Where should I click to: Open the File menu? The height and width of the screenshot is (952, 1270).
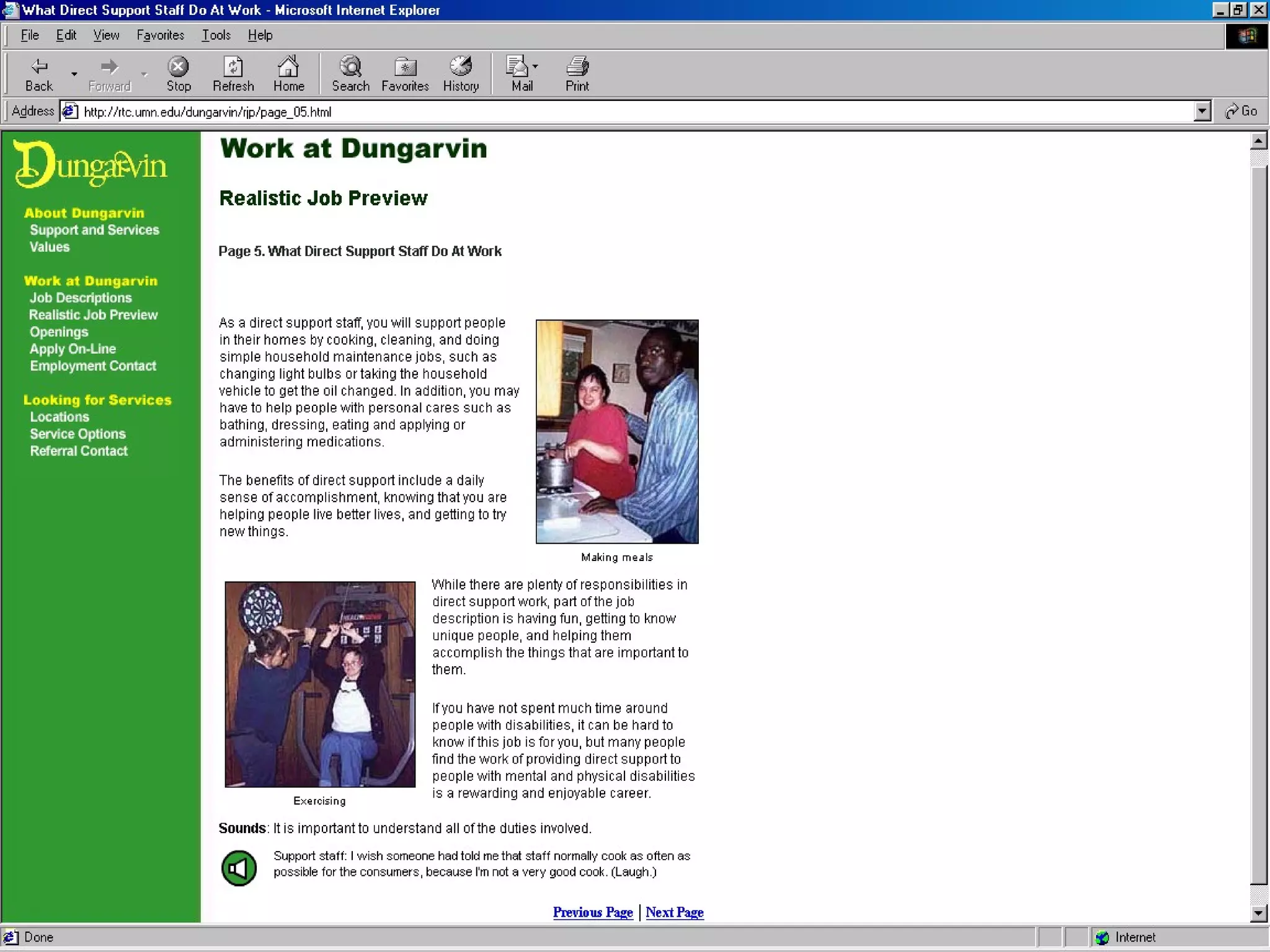[29, 35]
